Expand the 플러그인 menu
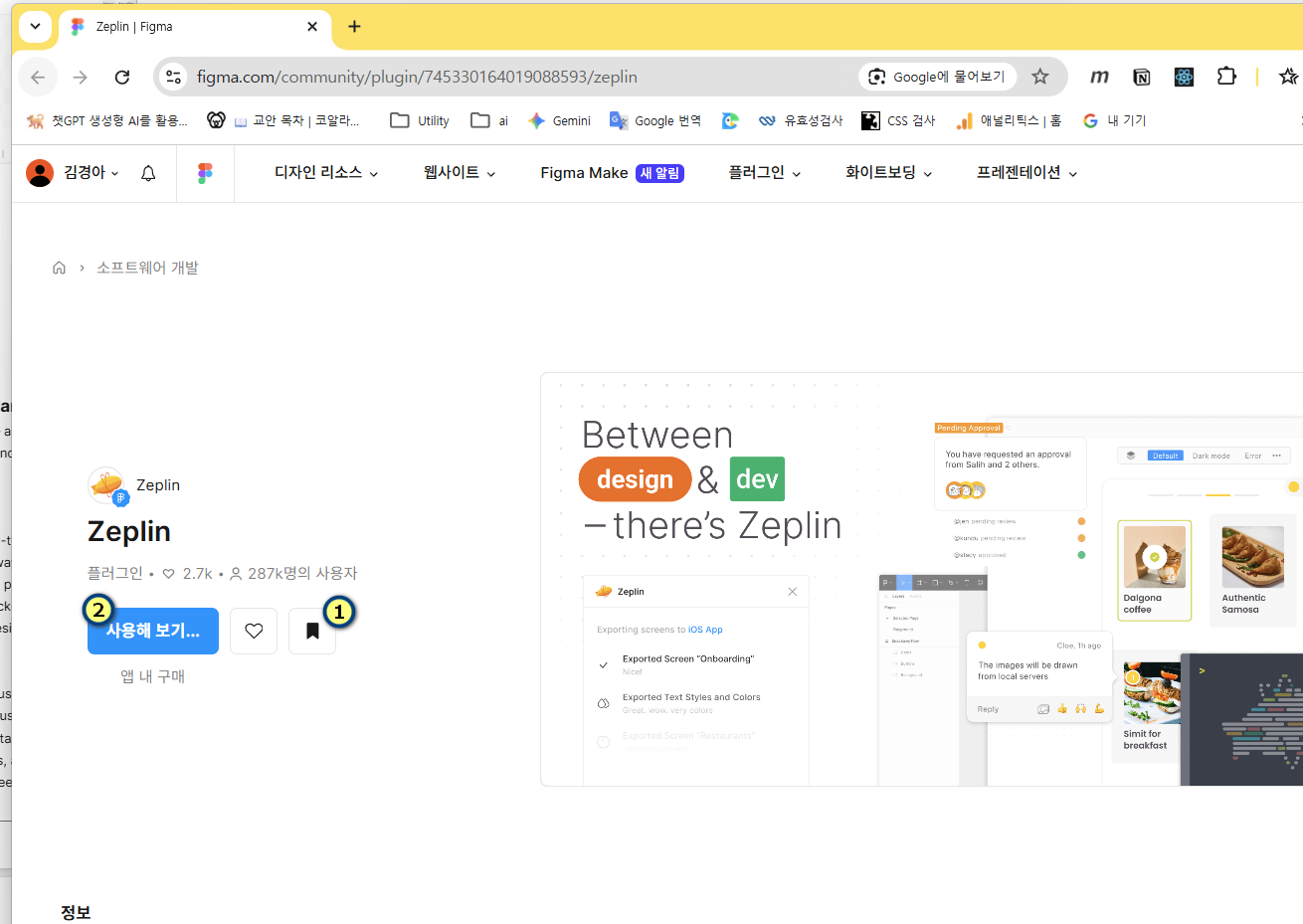 point(764,173)
